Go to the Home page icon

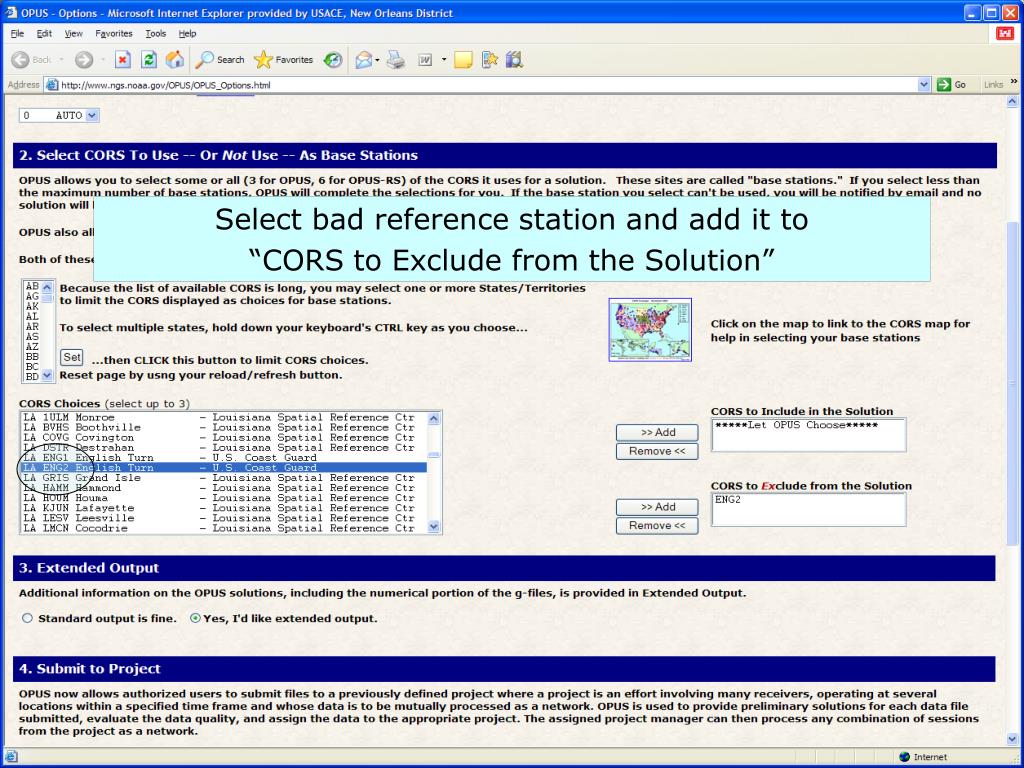tap(174, 60)
